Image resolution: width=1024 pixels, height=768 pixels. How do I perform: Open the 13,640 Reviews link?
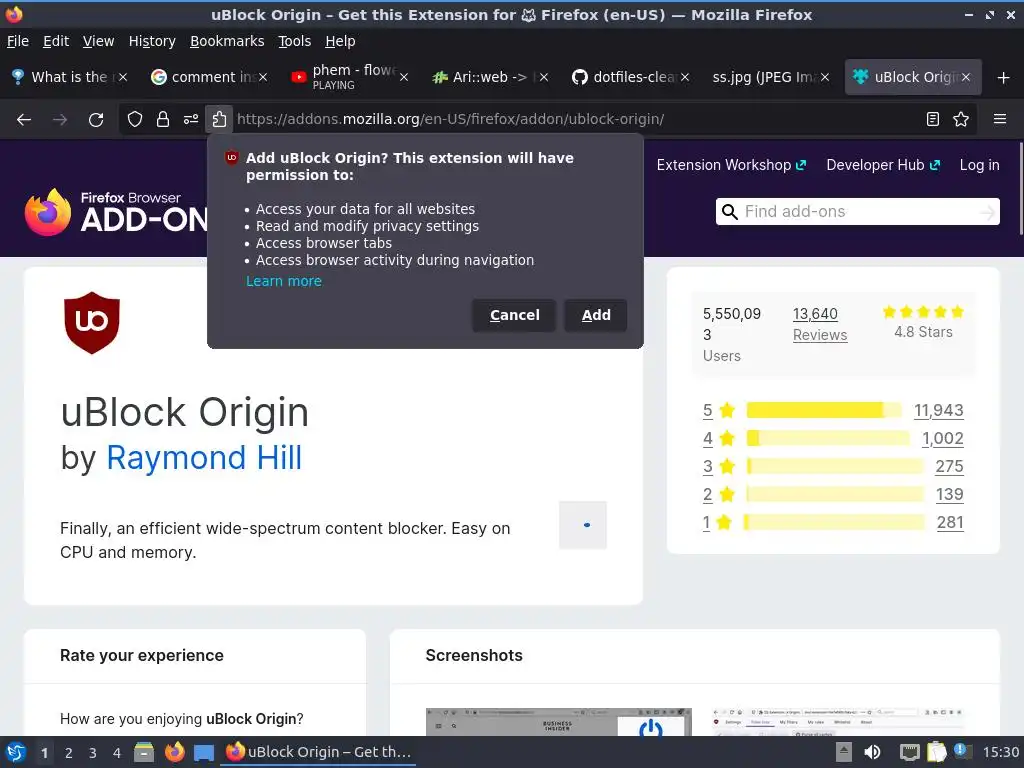[820, 324]
